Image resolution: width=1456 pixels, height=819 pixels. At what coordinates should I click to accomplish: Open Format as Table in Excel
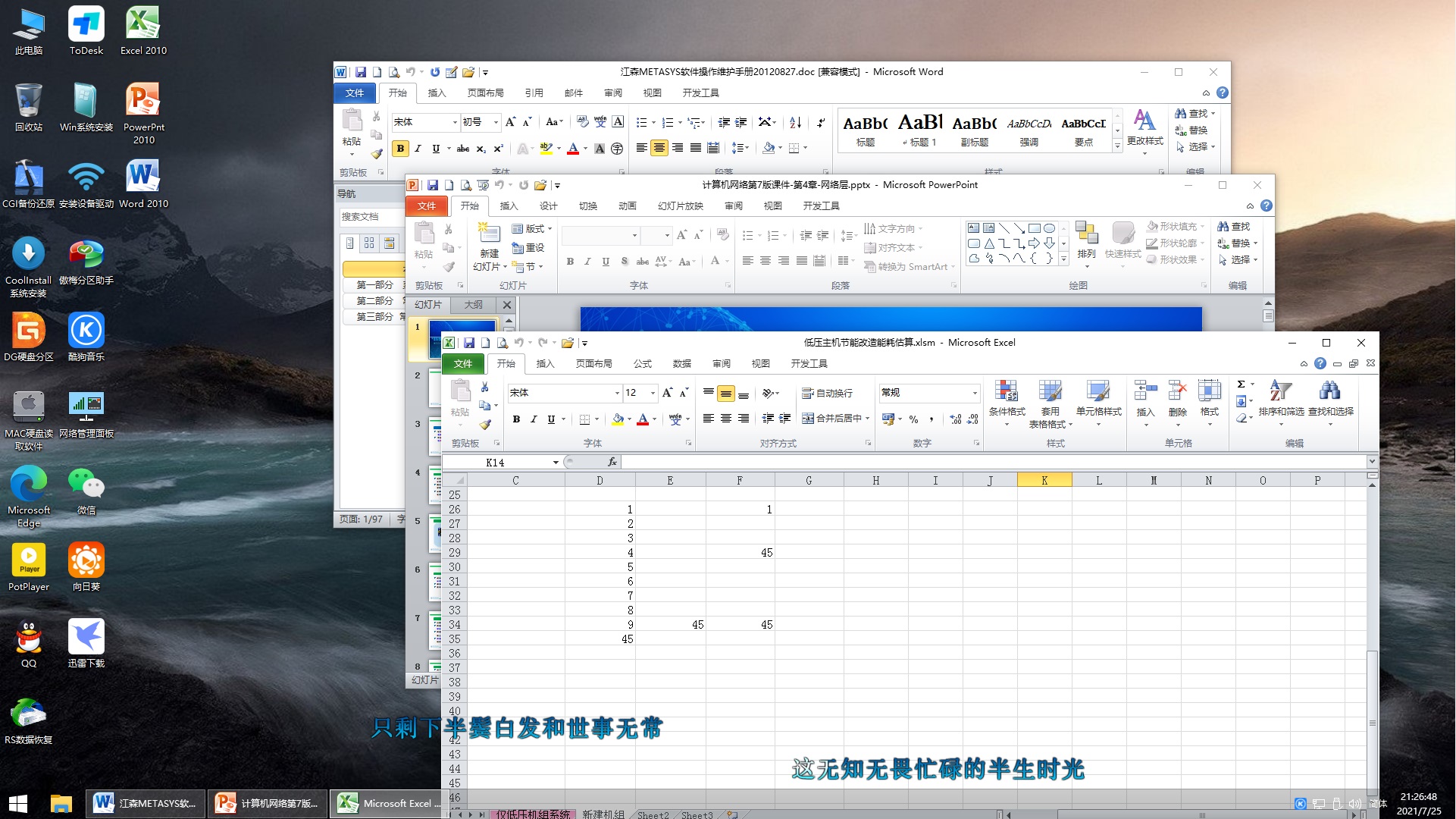click(x=1050, y=403)
